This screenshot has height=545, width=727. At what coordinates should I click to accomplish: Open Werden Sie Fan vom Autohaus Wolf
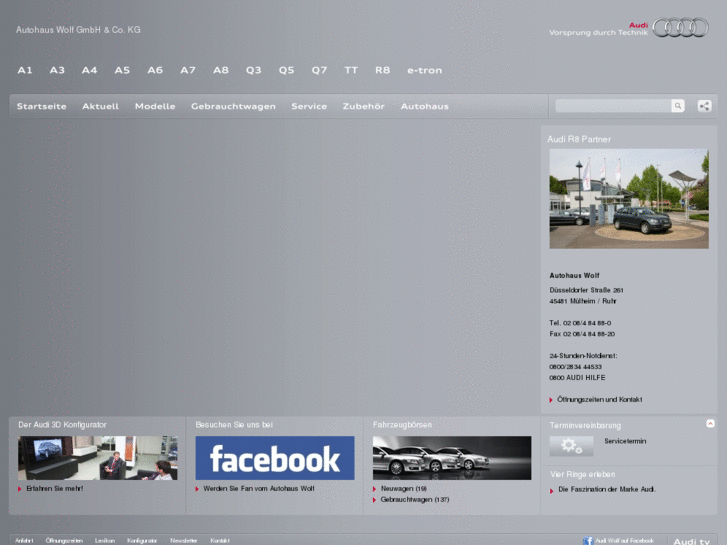(x=259, y=488)
